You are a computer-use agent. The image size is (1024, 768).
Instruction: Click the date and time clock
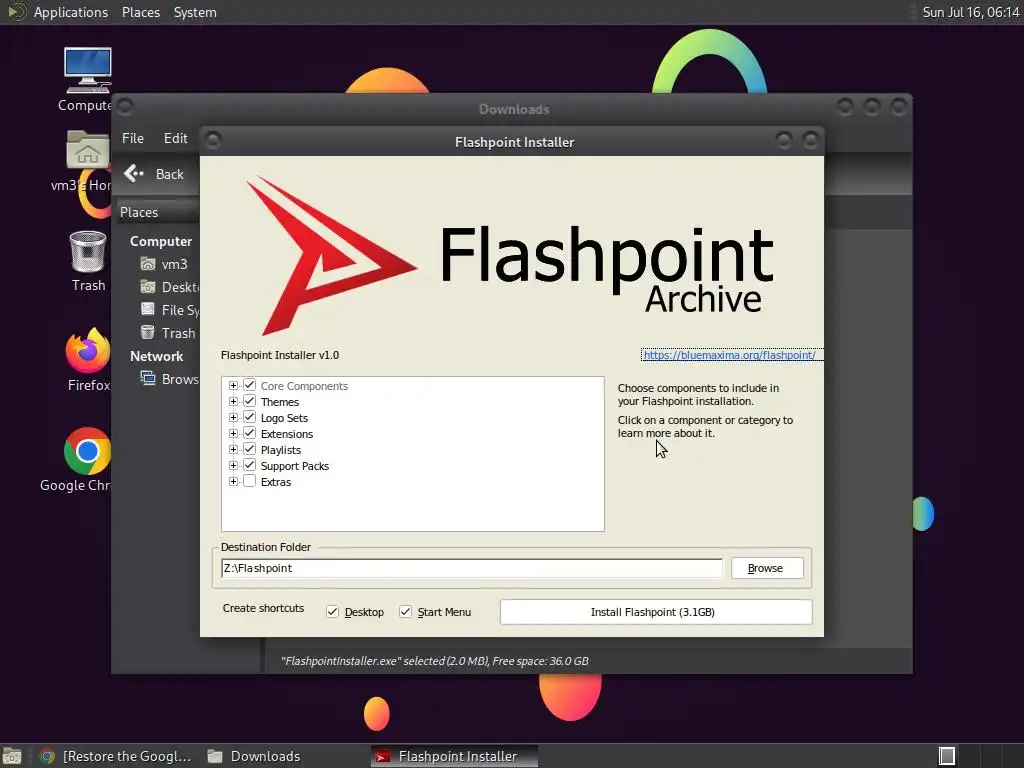pos(970,12)
